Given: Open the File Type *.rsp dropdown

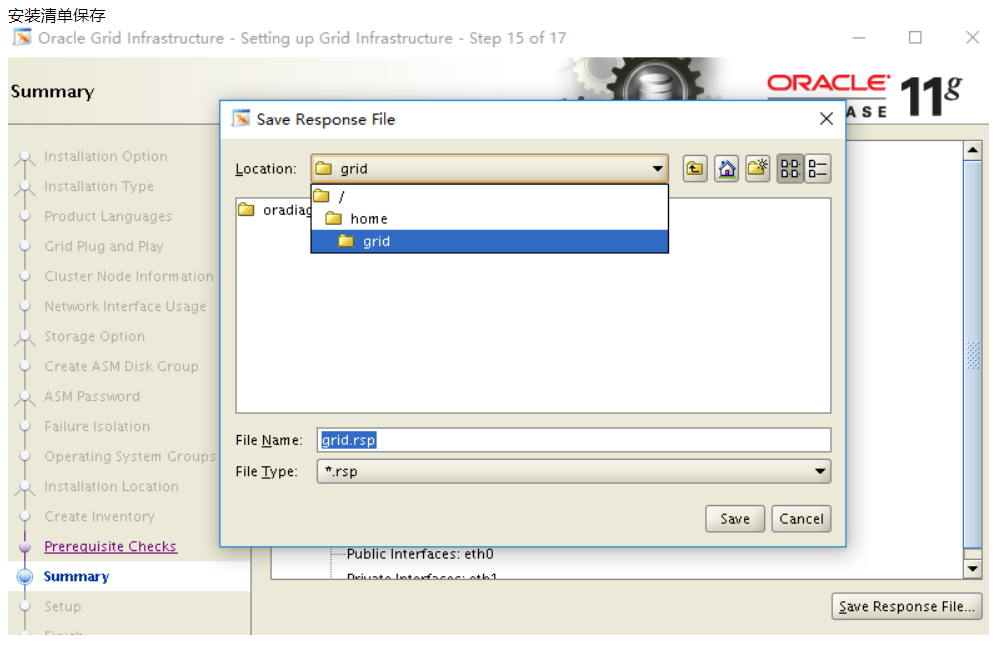Looking at the screenshot, I should (574, 471).
